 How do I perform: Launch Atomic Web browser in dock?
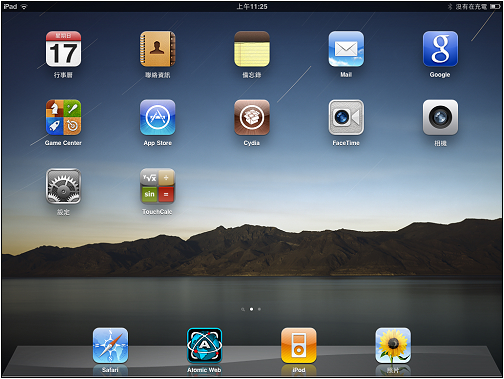coord(204,345)
